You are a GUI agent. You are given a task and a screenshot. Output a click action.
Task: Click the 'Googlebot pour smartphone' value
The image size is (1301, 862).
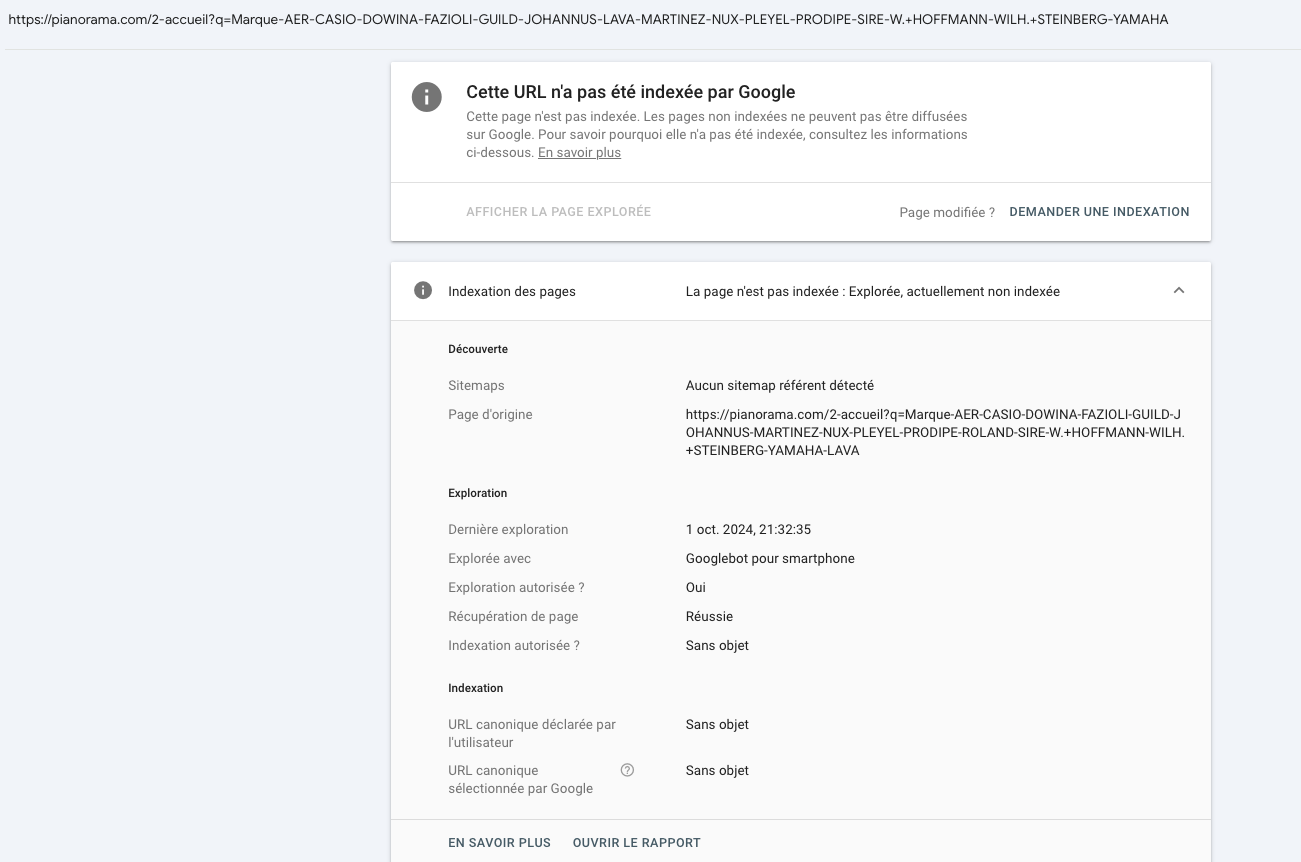point(770,559)
